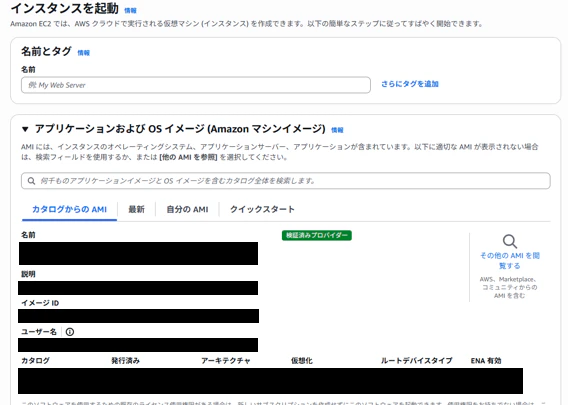Switch to the 最新 tab
This screenshot has width=568, height=405.
(x=137, y=209)
